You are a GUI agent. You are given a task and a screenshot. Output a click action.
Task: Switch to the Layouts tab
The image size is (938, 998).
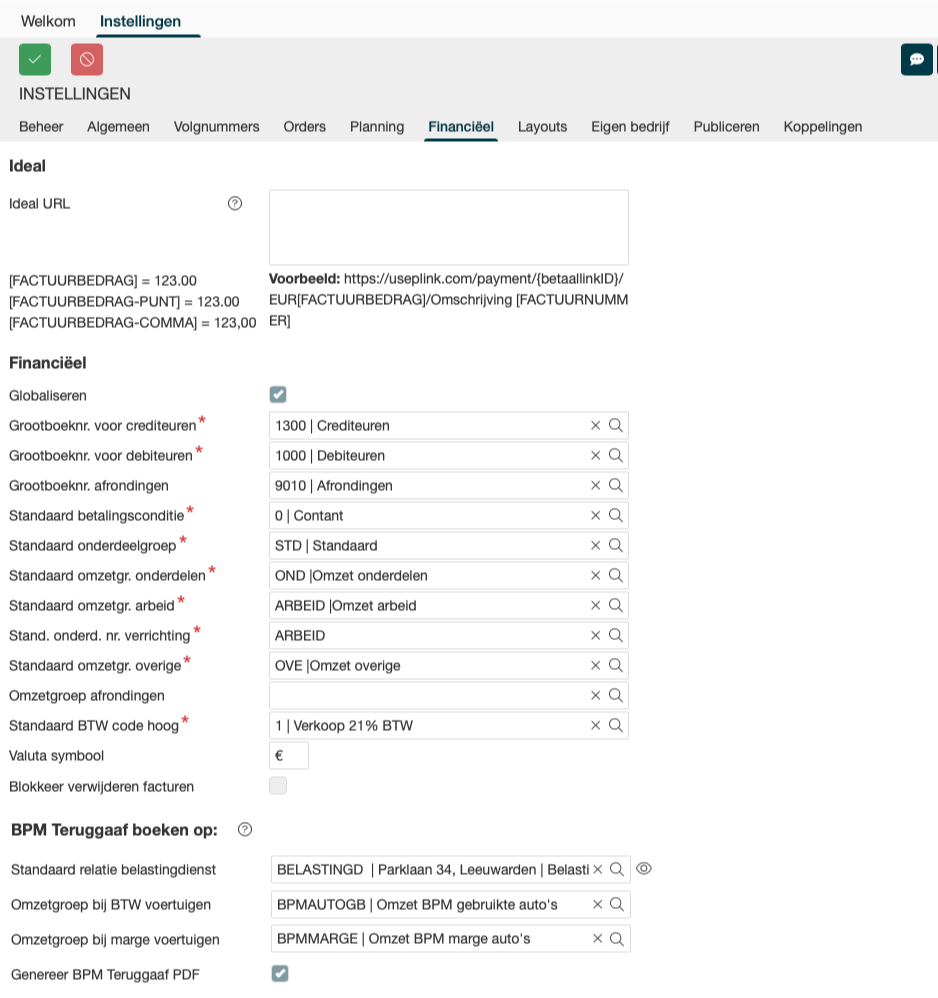(542, 127)
